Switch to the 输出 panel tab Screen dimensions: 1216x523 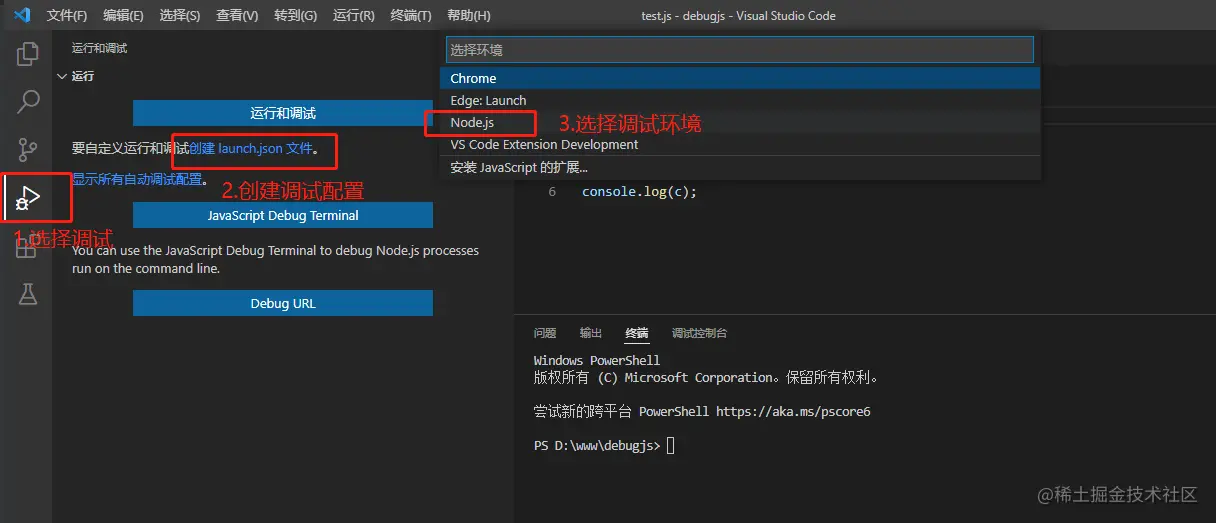[x=591, y=333]
